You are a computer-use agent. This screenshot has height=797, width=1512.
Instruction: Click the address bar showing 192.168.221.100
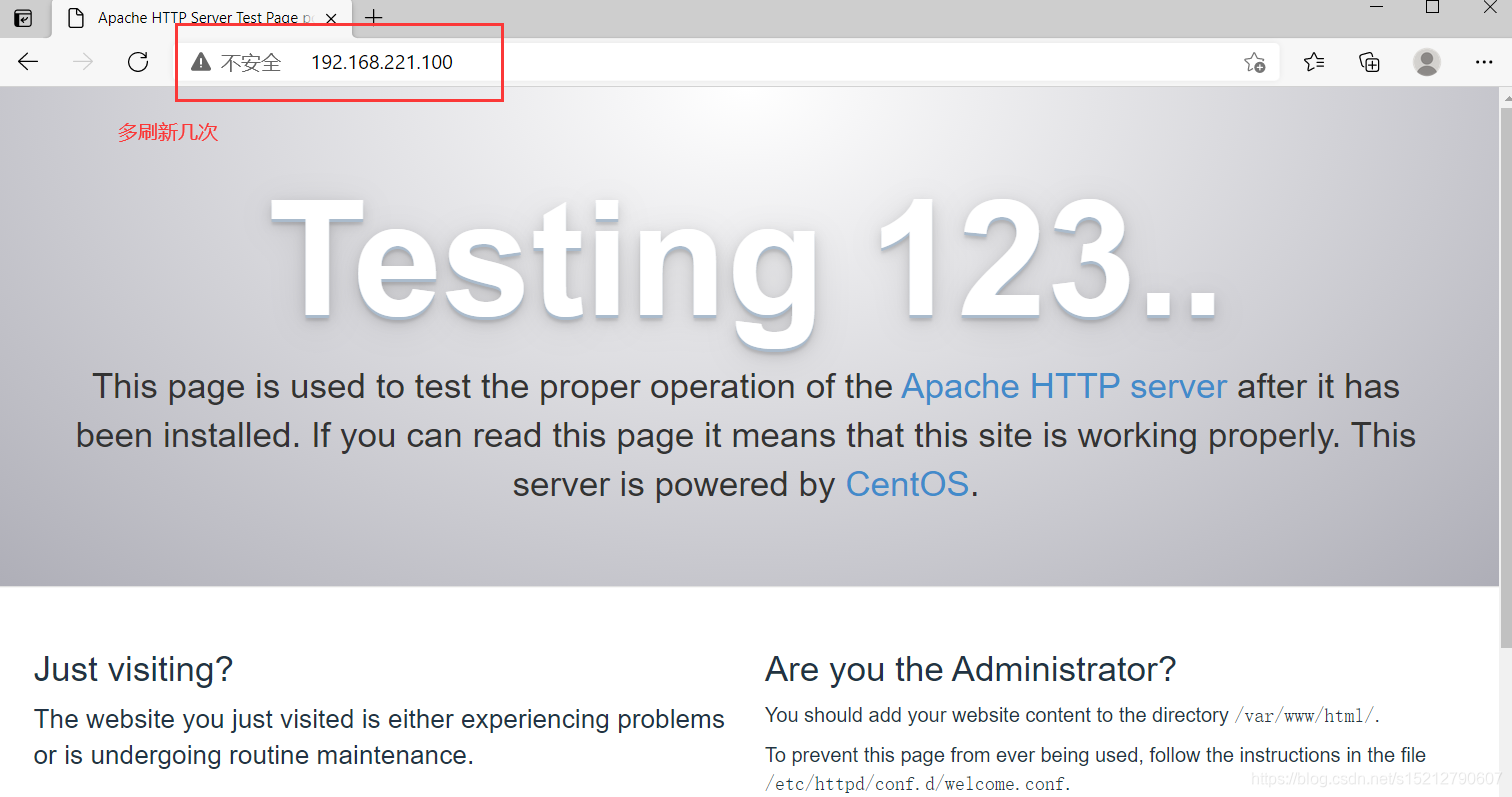click(727, 62)
